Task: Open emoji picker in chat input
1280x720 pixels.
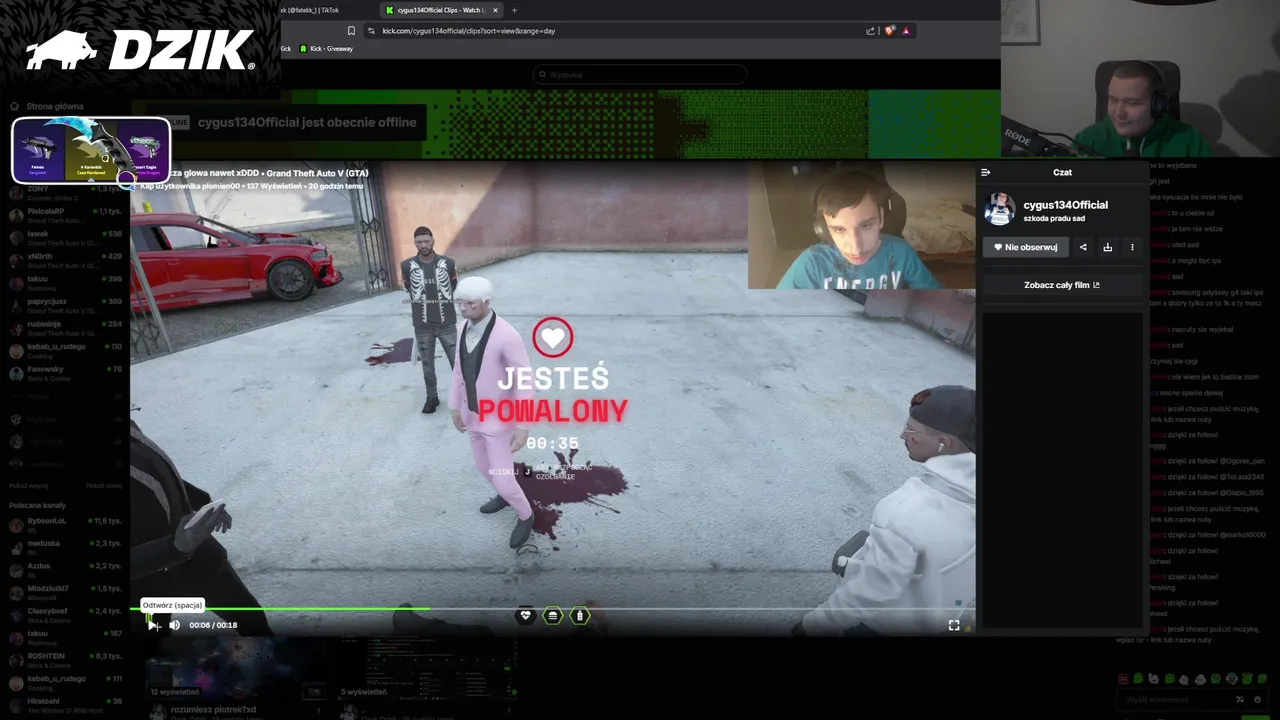Action: coord(1256,699)
